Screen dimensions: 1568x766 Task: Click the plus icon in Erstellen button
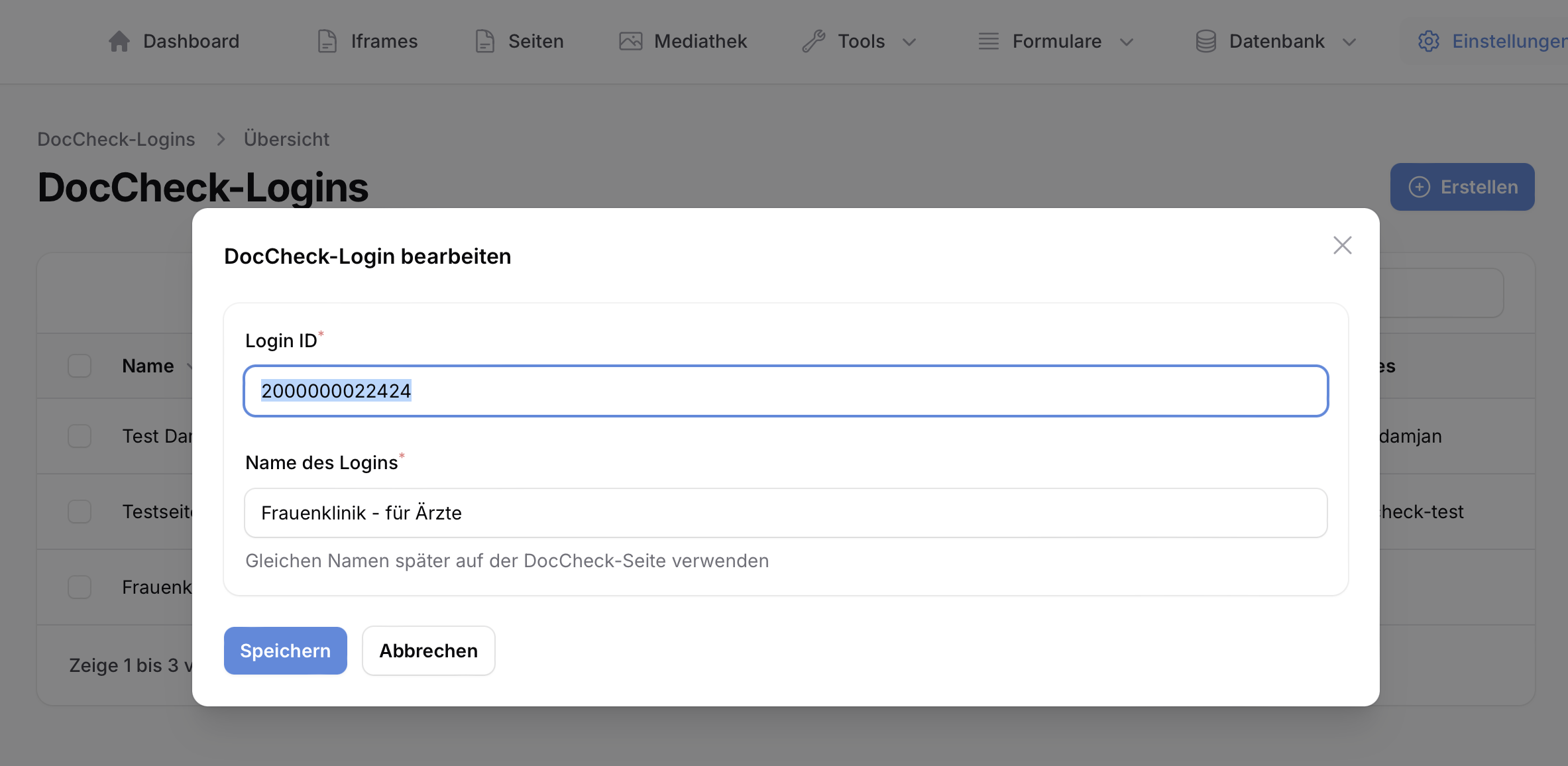click(1420, 187)
